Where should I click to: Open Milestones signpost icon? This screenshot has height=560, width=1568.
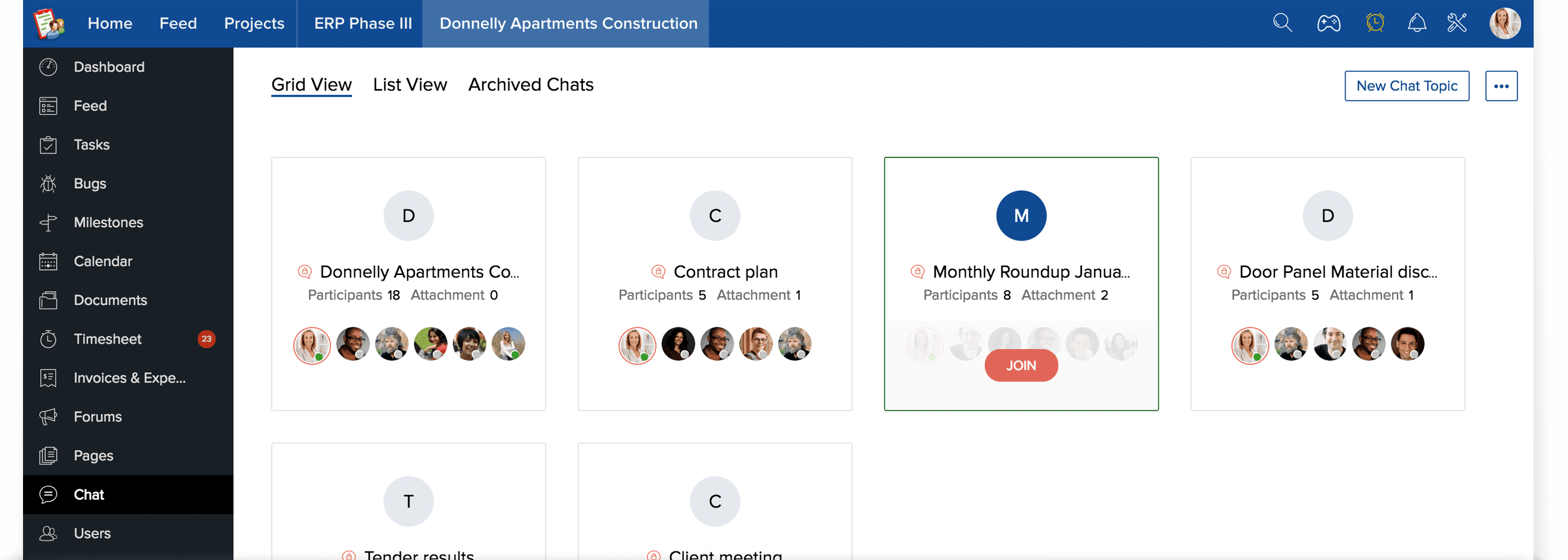tap(48, 223)
